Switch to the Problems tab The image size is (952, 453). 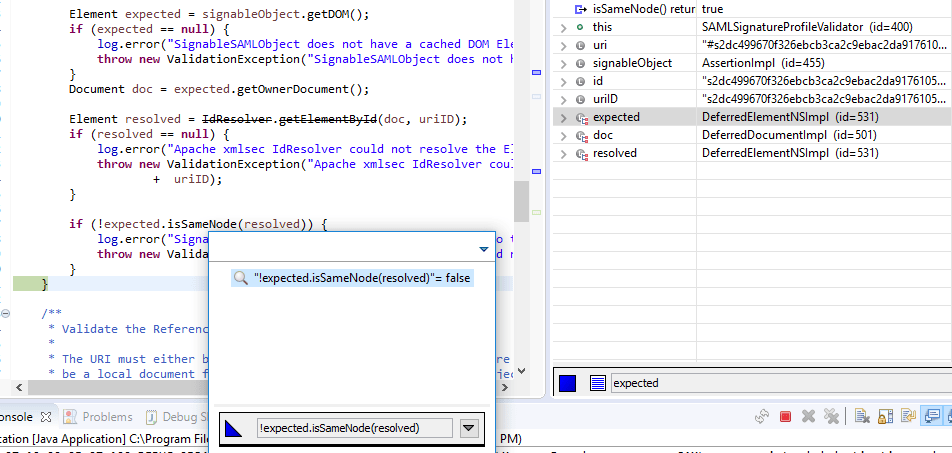[x=107, y=417]
